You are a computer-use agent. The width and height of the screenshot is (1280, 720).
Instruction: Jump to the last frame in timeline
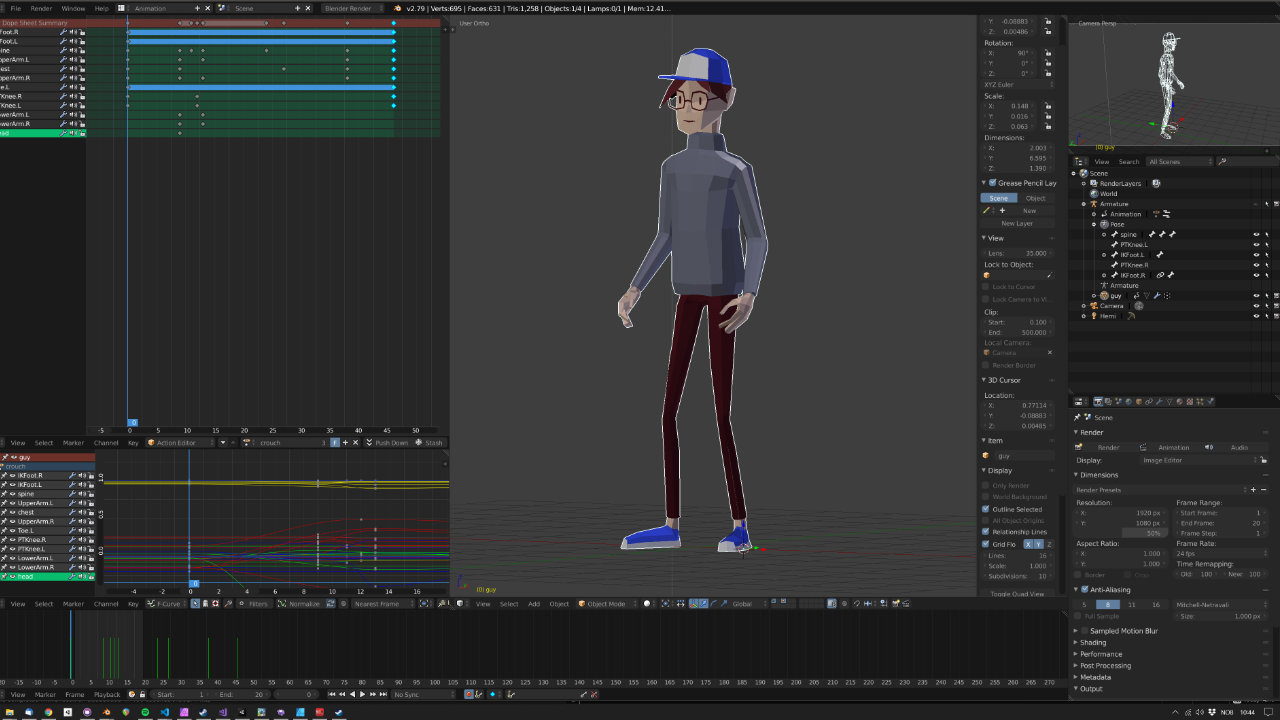click(x=383, y=694)
